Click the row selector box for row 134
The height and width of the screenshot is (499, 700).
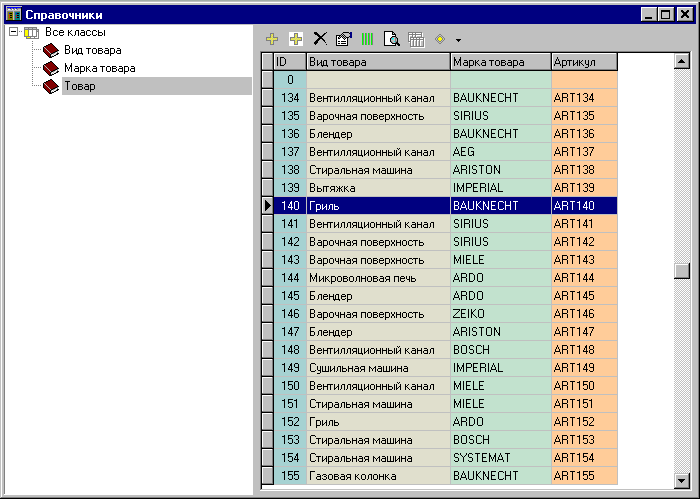click(267, 98)
